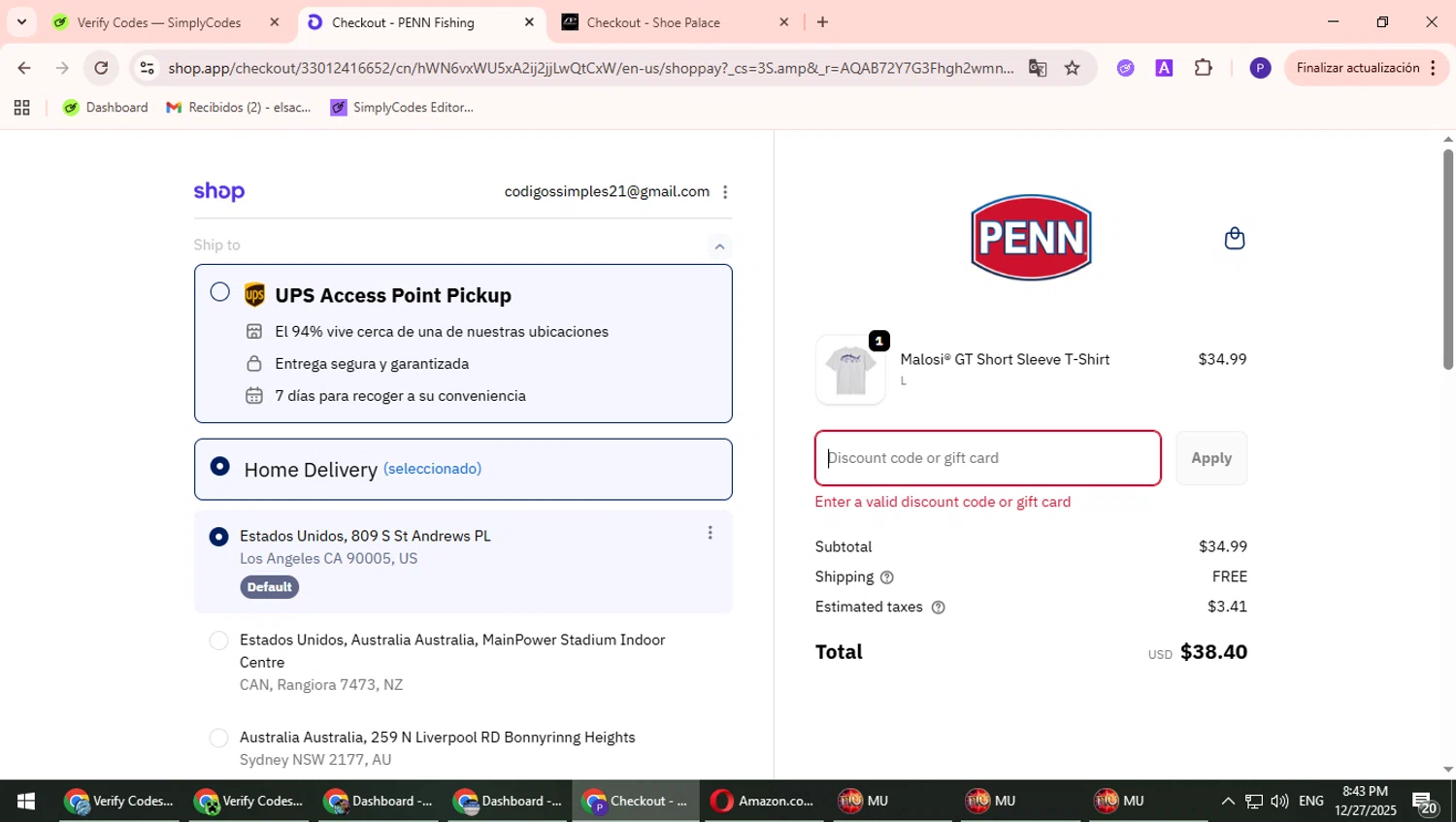Screen dimensions: 1456x822
Task: View site information icon in address bar
Action: pos(148,68)
